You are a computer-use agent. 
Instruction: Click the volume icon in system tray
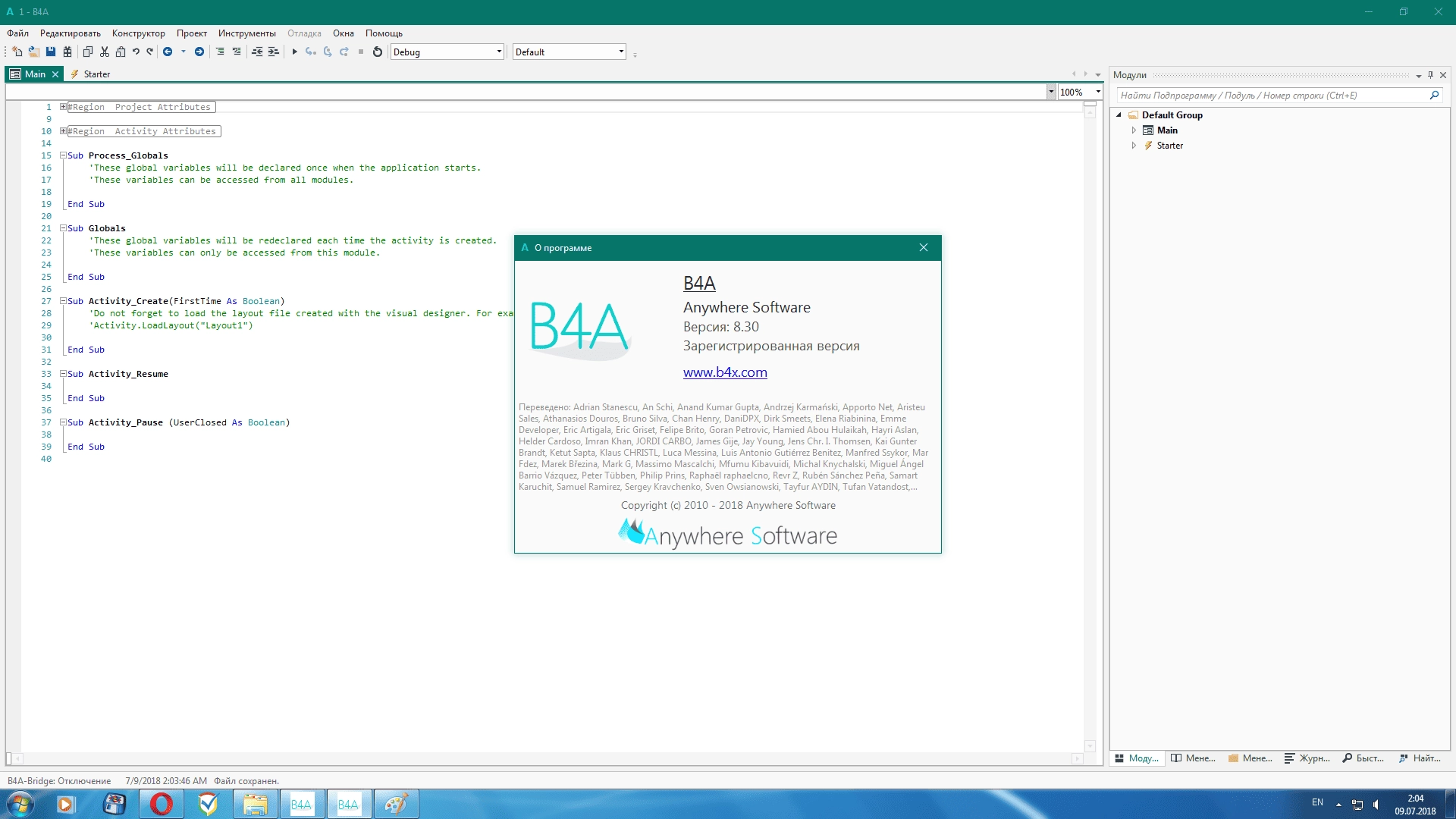pyautogui.click(x=1376, y=805)
